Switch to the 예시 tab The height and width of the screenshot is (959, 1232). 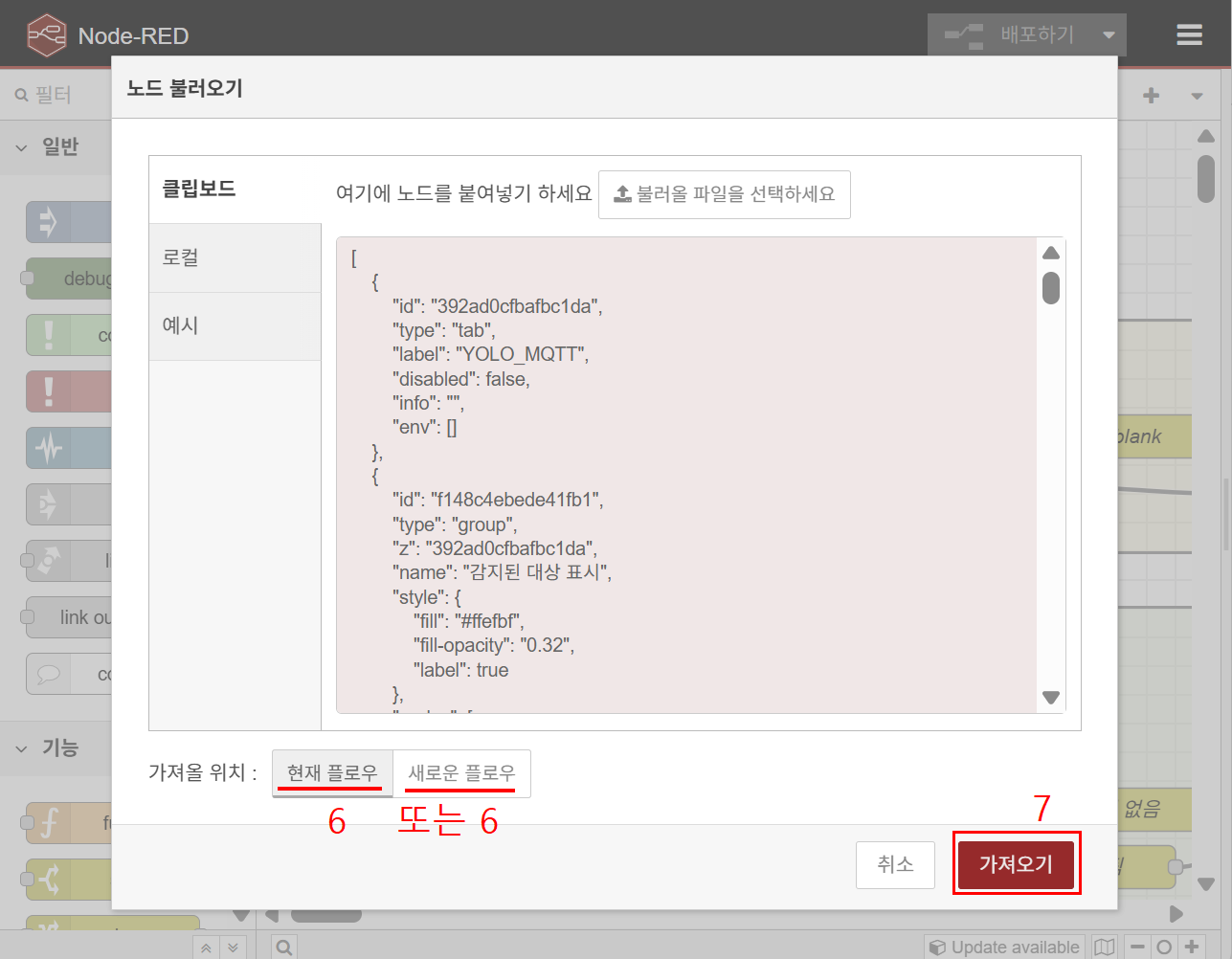[x=235, y=325]
